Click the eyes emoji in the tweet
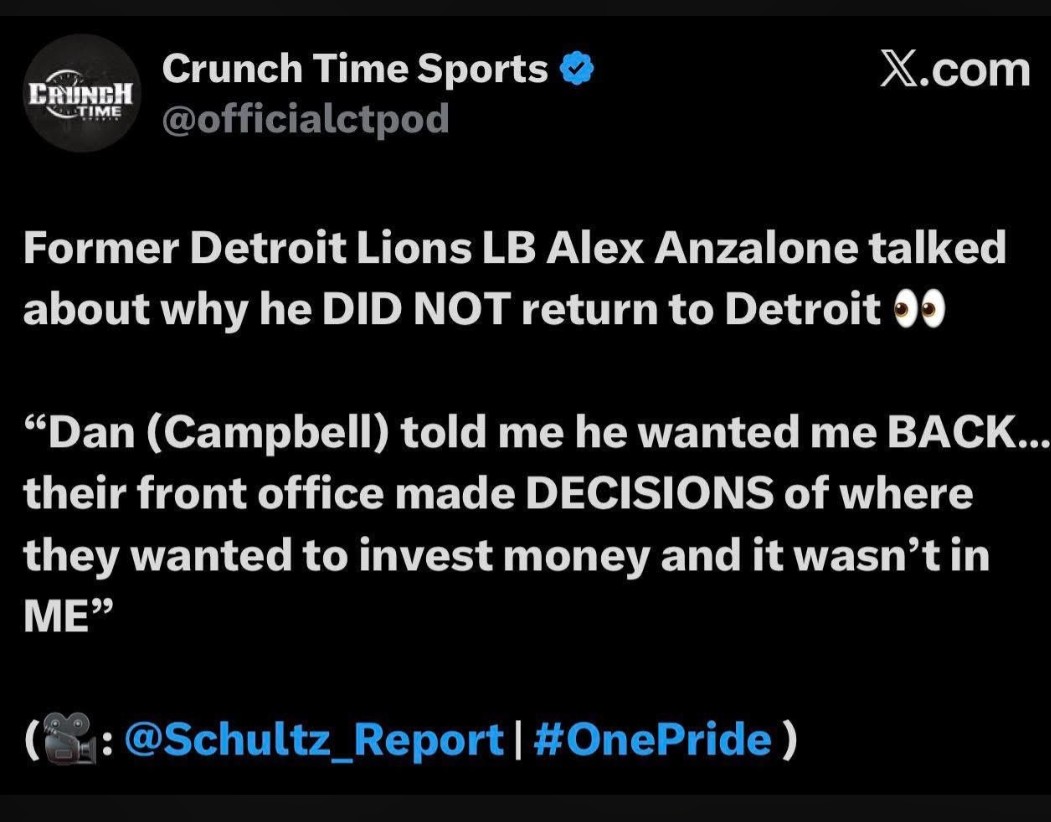The height and width of the screenshot is (822, 1051). [x=918, y=311]
